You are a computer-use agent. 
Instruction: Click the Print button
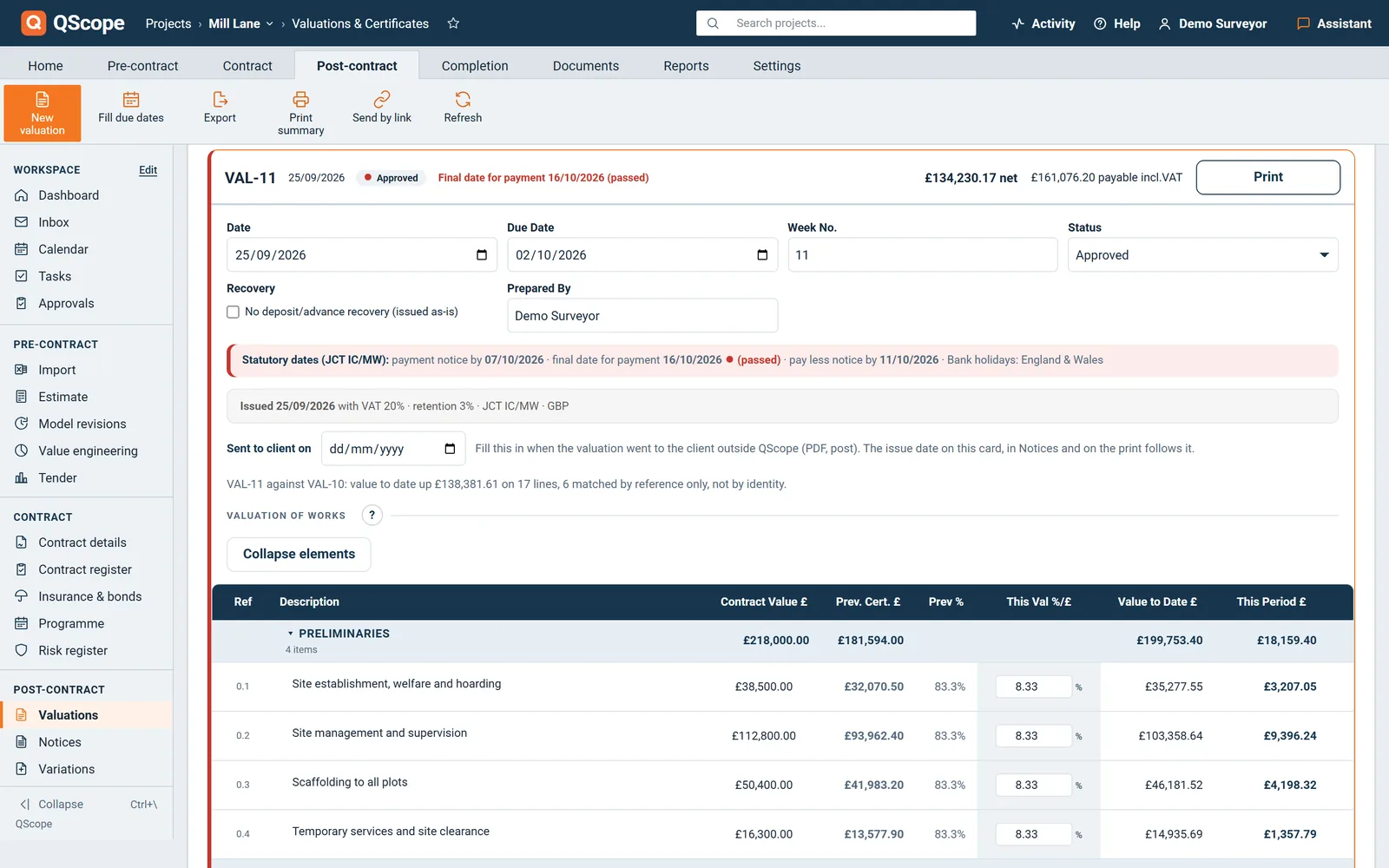point(1267,177)
